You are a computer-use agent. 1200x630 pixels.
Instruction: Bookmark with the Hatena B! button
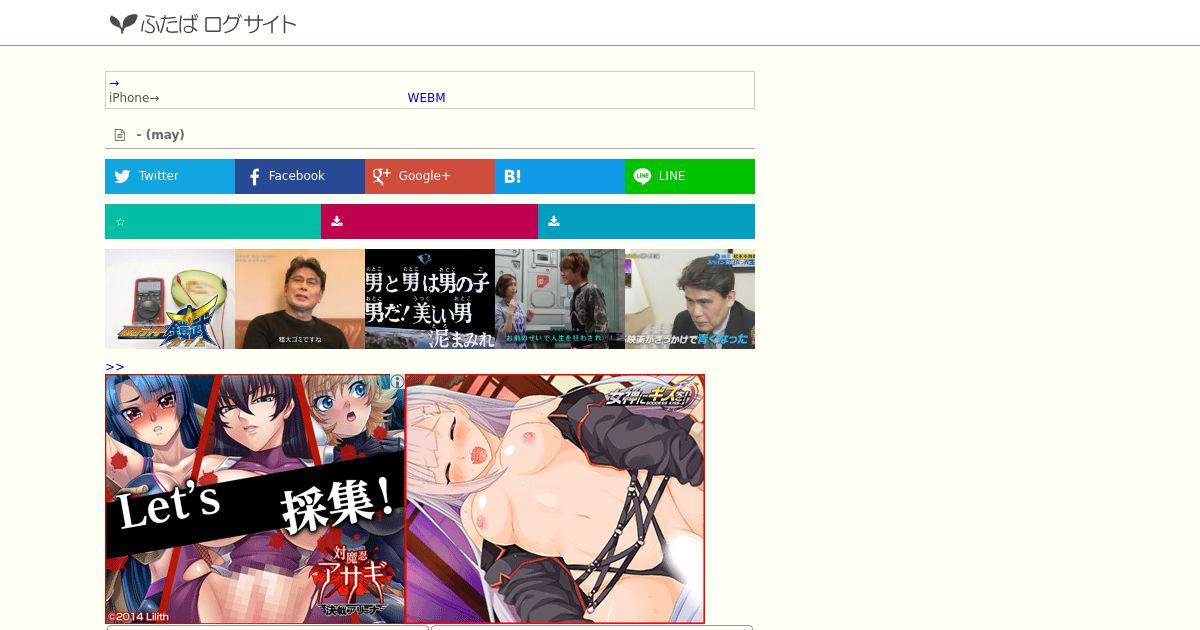coord(560,176)
